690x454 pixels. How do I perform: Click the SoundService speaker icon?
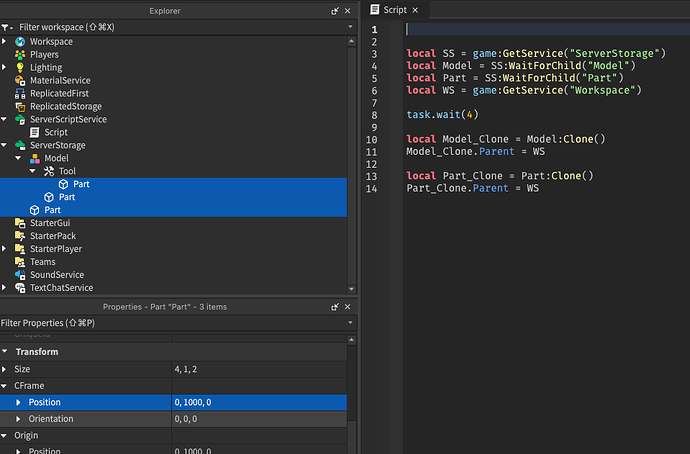pyautogui.click(x=20, y=275)
